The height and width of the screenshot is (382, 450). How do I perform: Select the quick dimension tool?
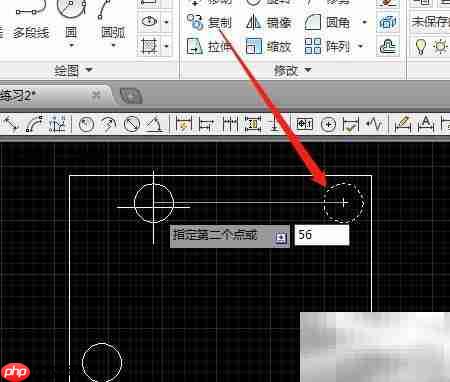pos(184,124)
